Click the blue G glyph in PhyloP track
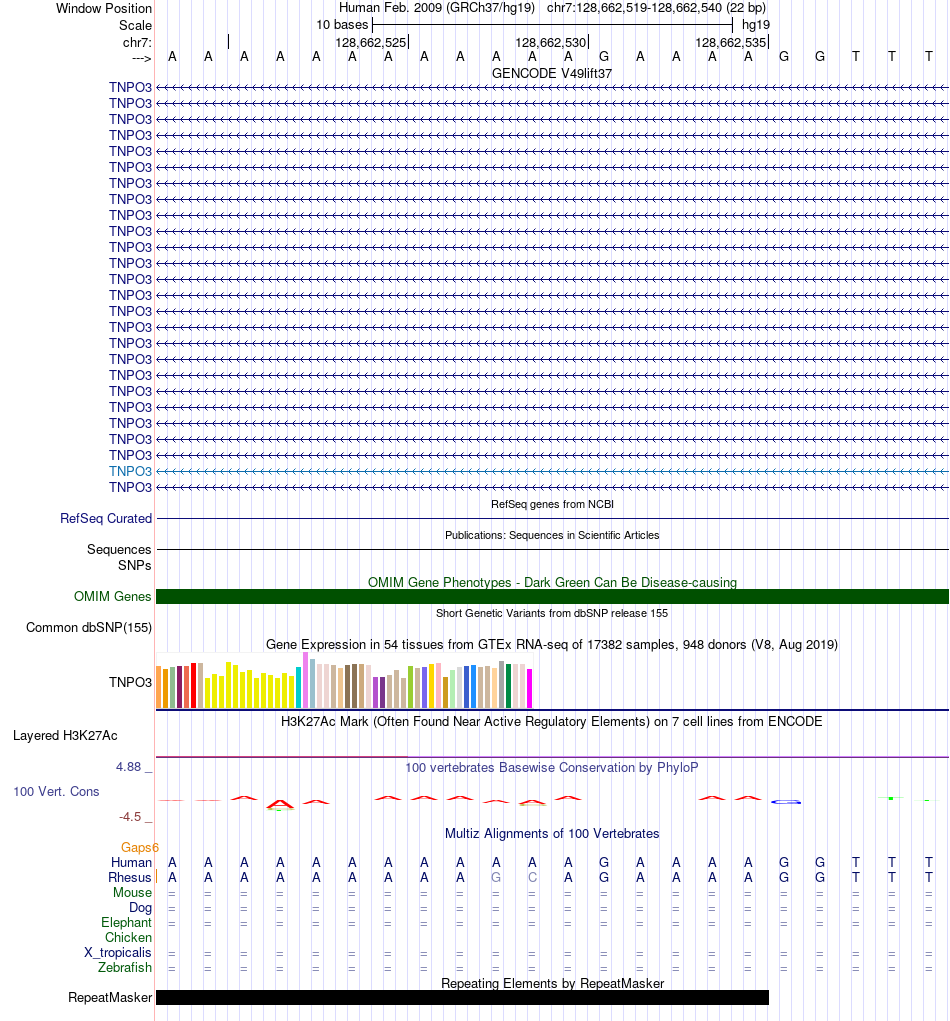The image size is (950, 1021). coord(786,802)
